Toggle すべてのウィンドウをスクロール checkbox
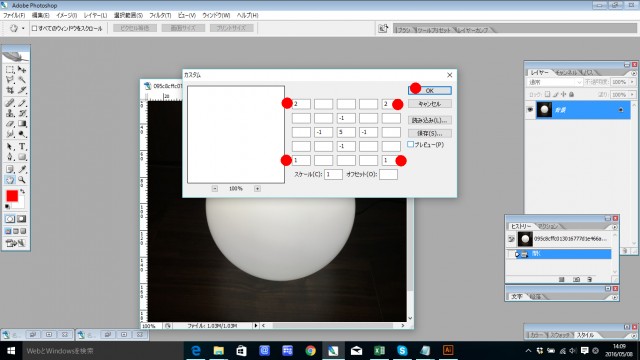This screenshot has height=360, width=640. [x=35, y=28]
